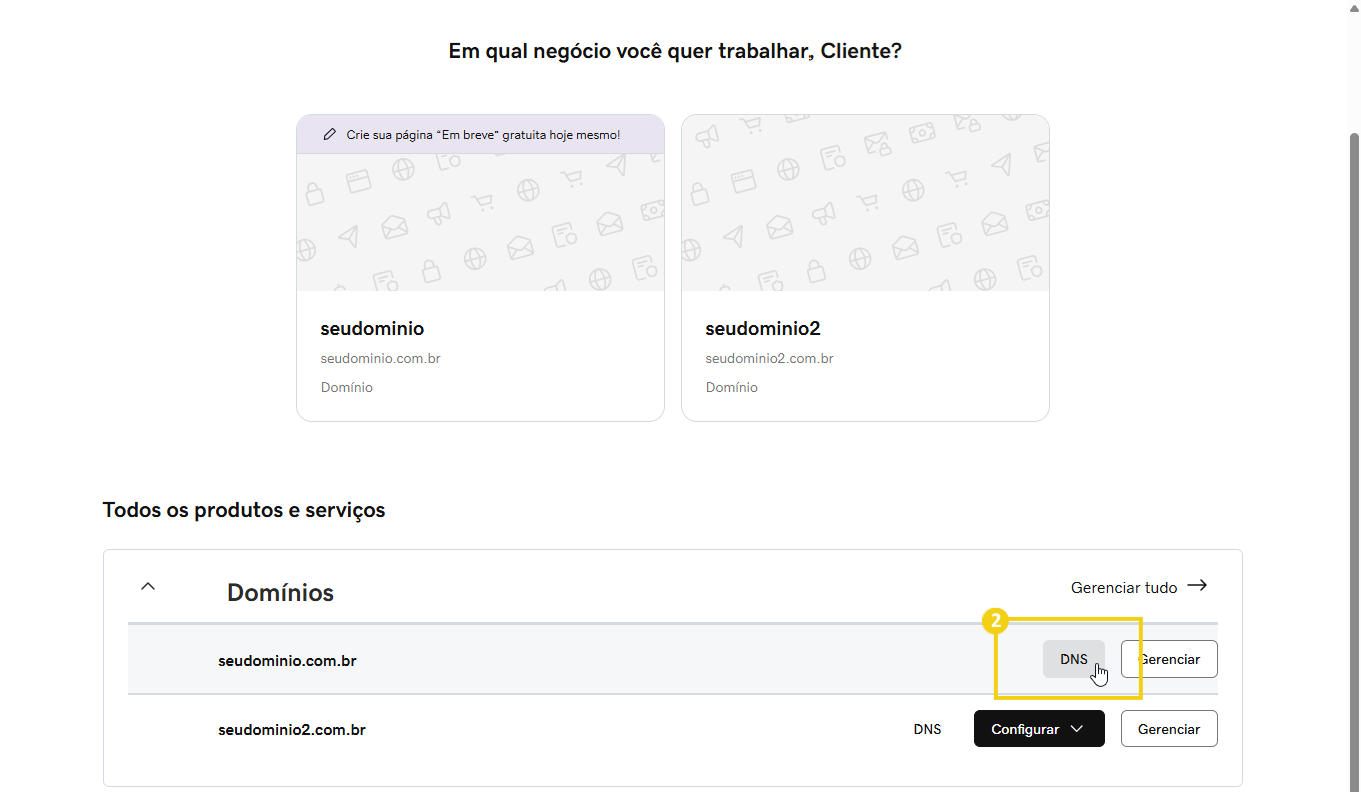
Task: Open Gerenciar for seudominio.com.br
Action: [x=1169, y=658]
